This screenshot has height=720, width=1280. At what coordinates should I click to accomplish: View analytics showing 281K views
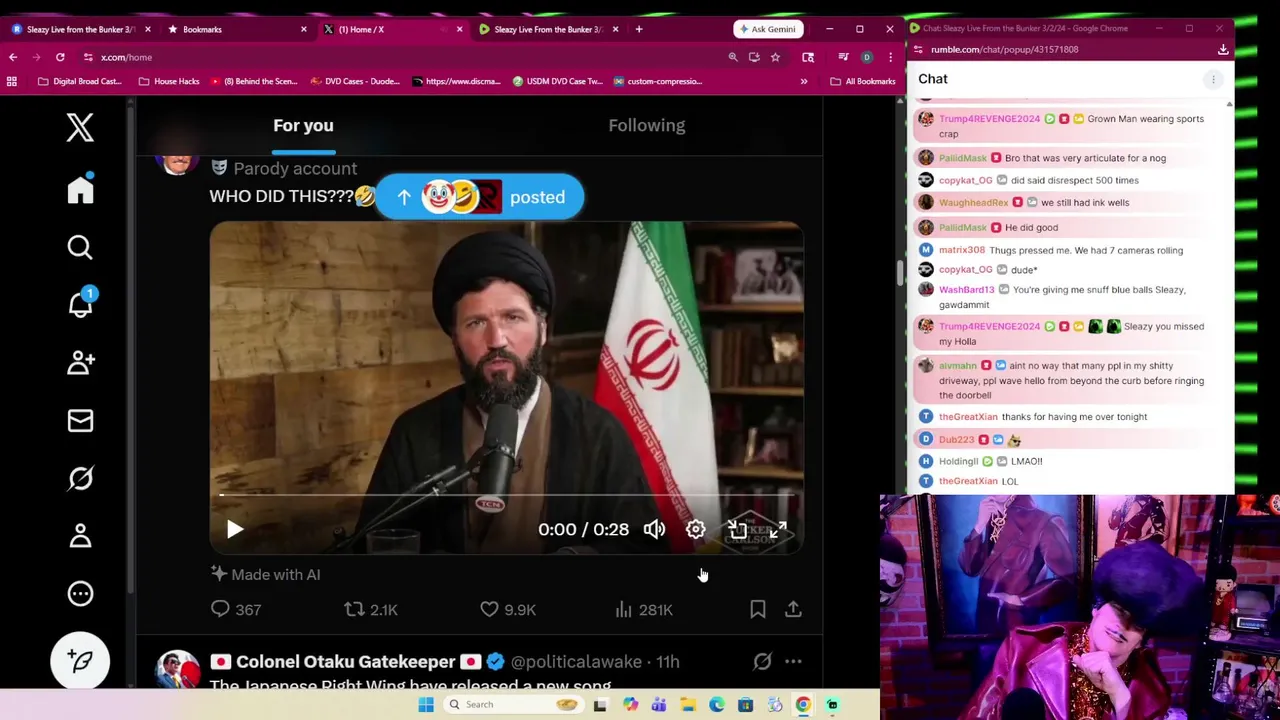pyautogui.click(x=643, y=609)
